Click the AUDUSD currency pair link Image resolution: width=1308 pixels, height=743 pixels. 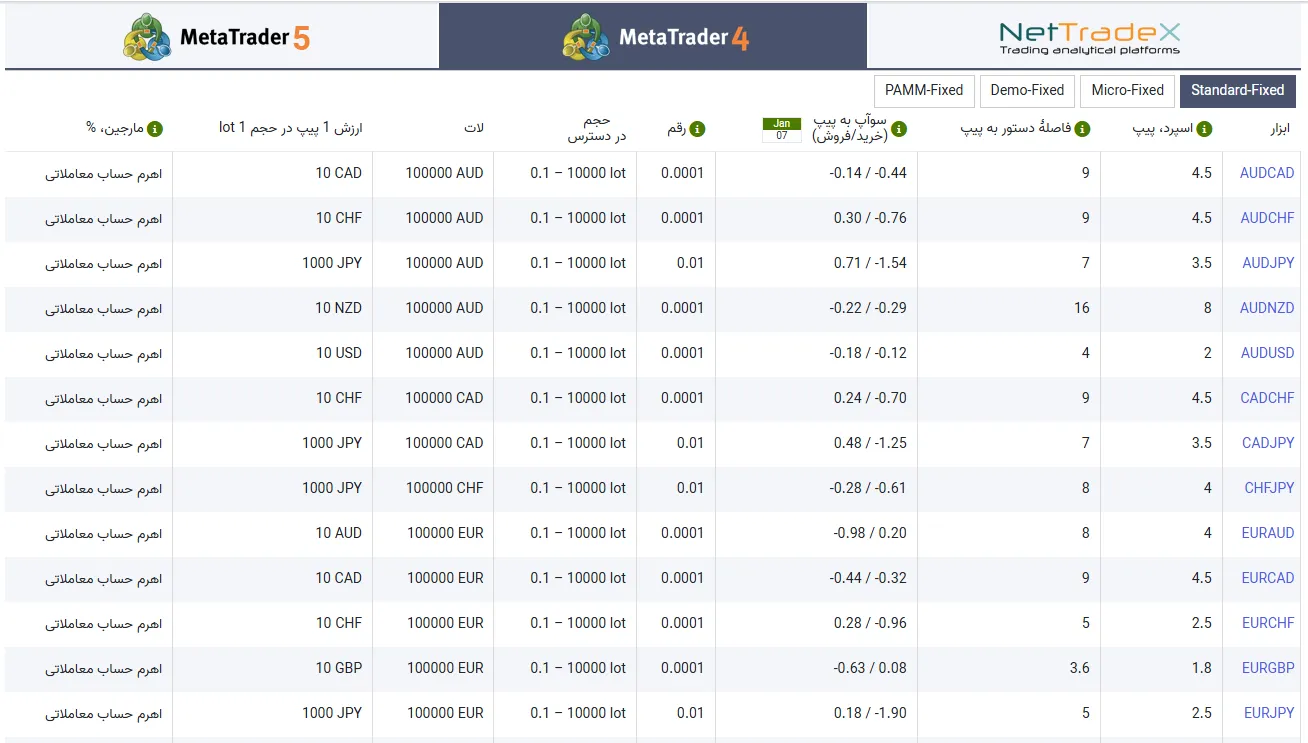click(x=1266, y=353)
